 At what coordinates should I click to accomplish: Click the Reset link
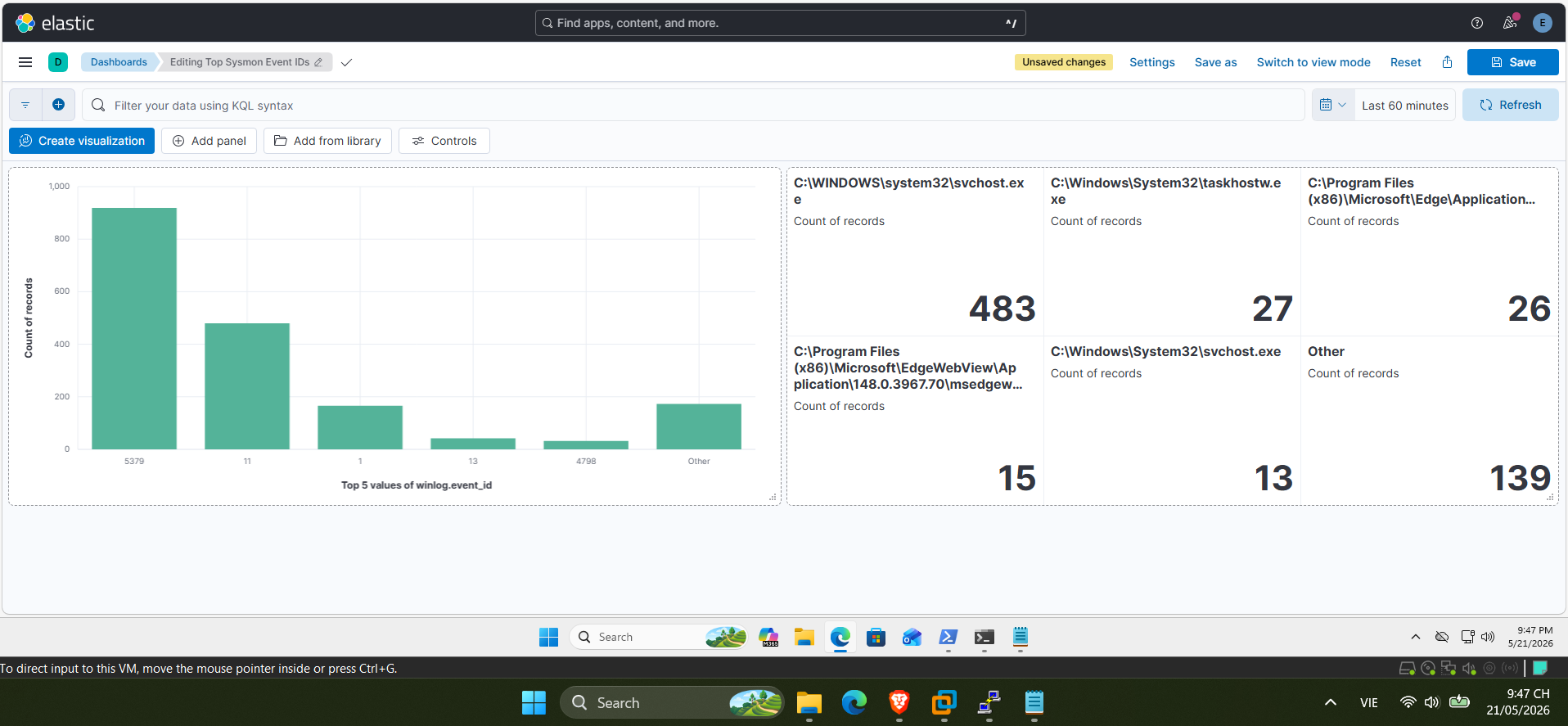pyautogui.click(x=1405, y=62)
